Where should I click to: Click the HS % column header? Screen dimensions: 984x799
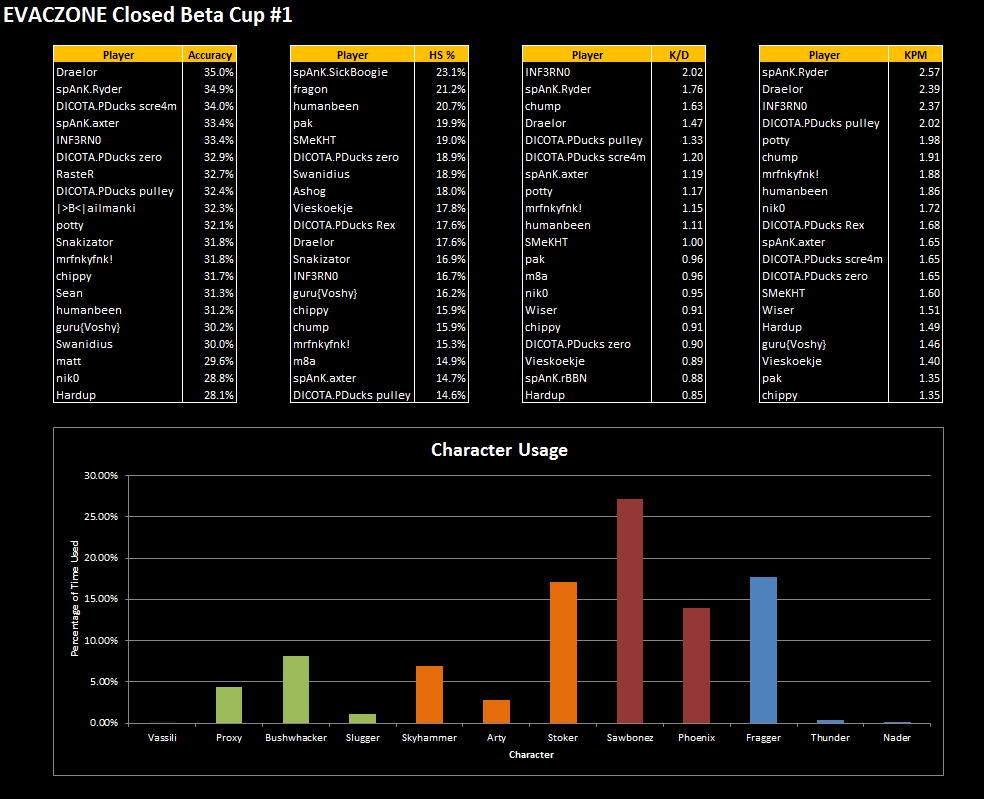click(x=442, y=55)
